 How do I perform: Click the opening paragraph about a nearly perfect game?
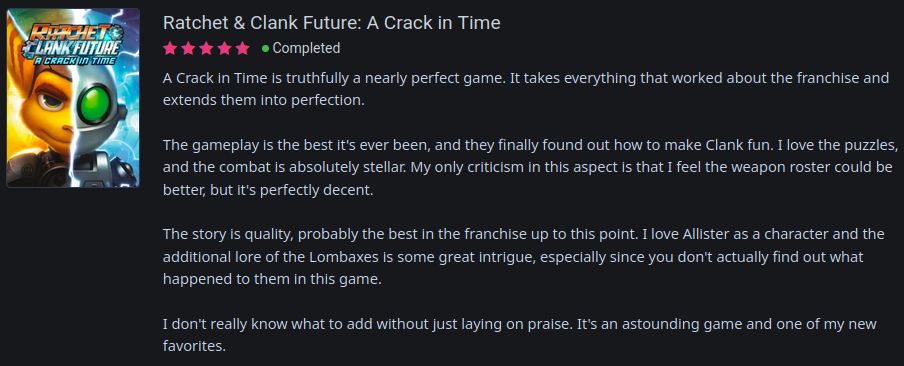point(526,89)
